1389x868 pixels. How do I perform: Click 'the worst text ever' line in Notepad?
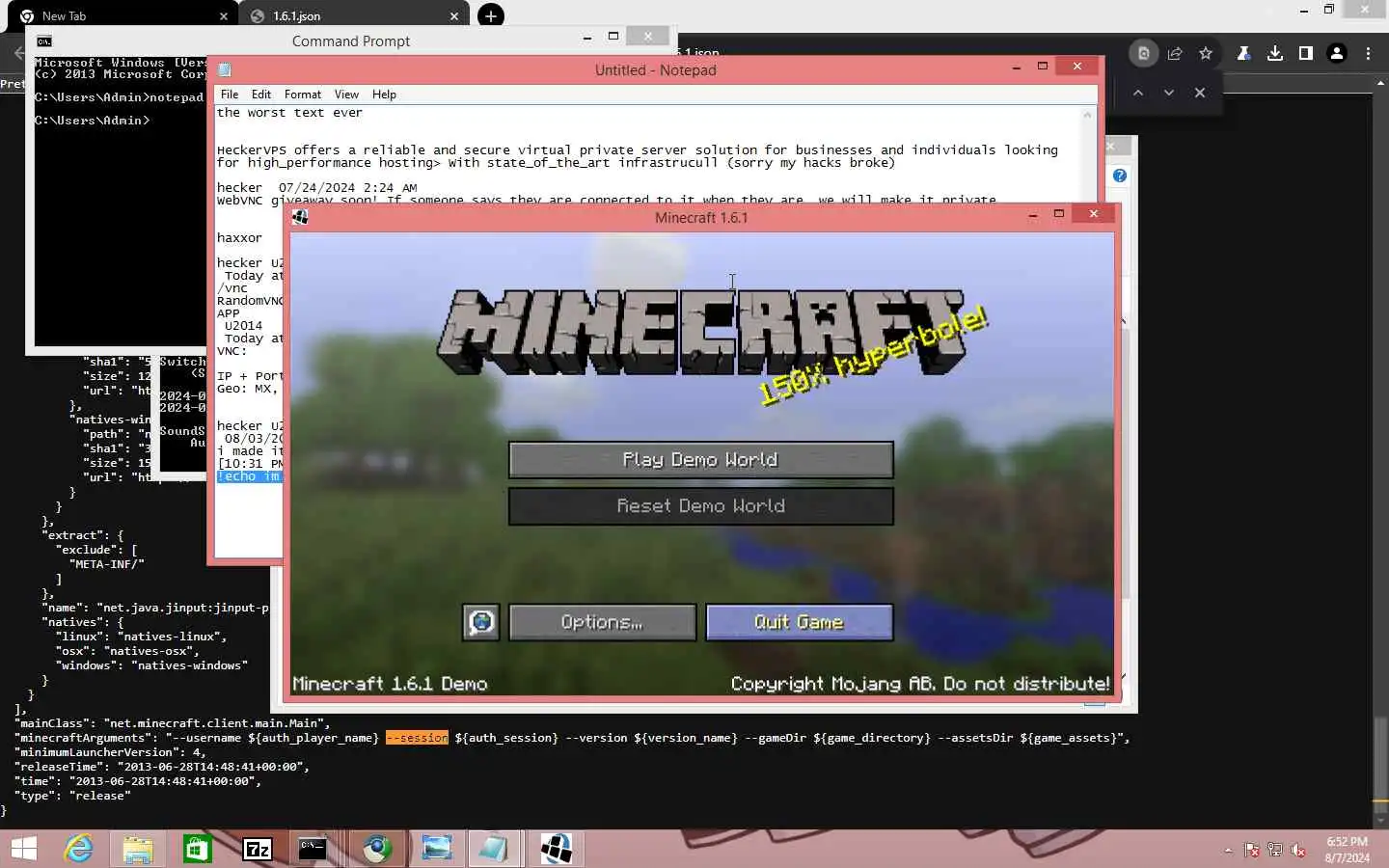[x=289, y=113]
